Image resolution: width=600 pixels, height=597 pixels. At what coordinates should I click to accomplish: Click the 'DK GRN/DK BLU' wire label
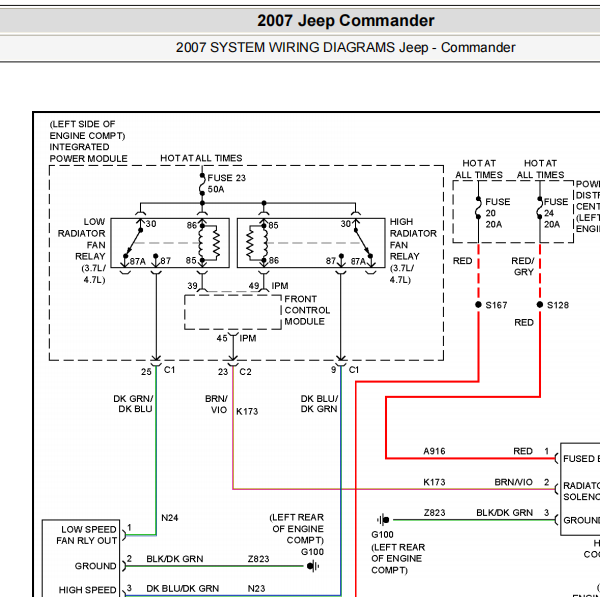[133, 404]
